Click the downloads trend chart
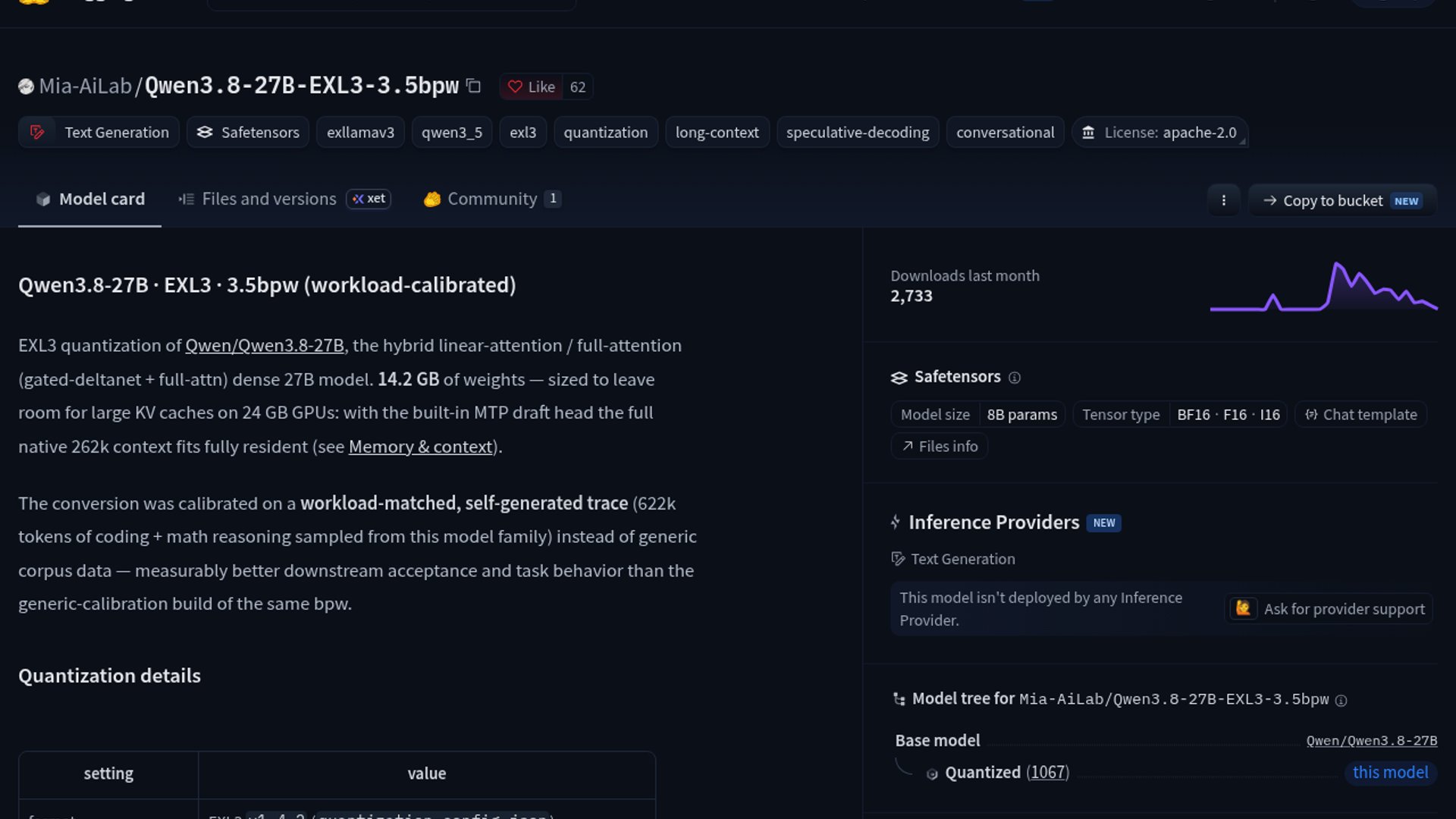 (1323, 287)
